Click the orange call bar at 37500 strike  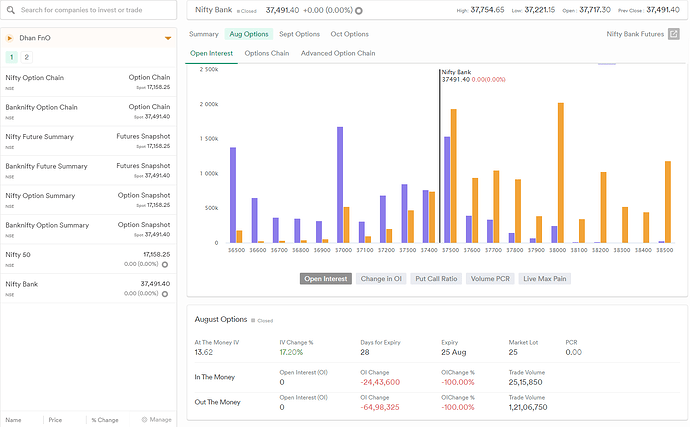tap(454, 176)
